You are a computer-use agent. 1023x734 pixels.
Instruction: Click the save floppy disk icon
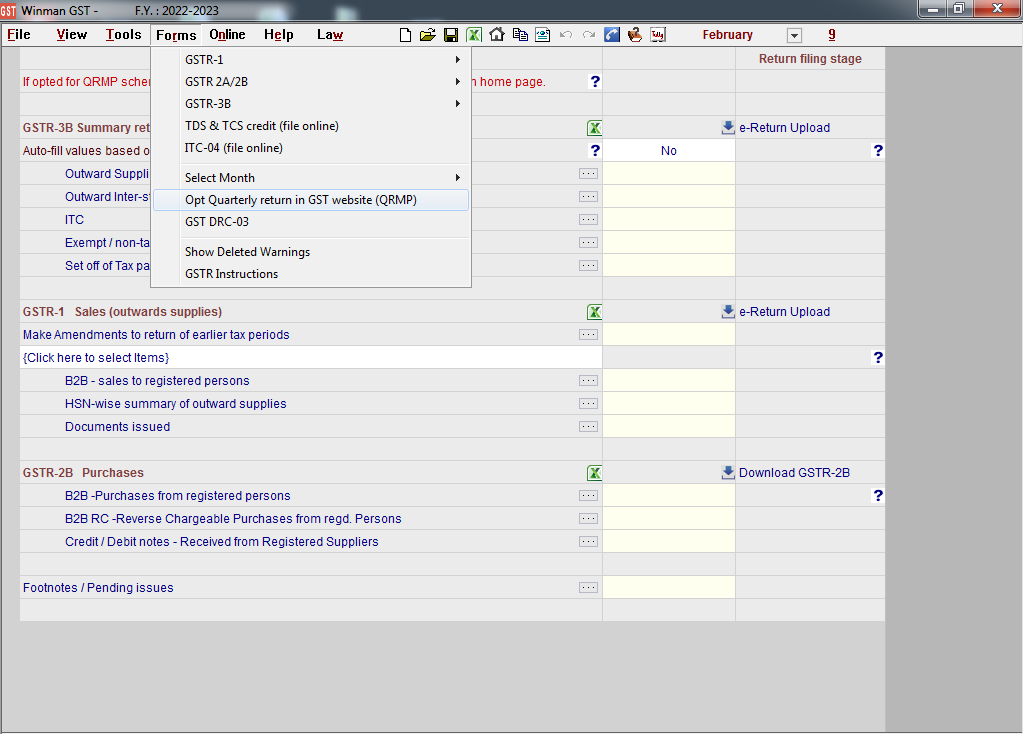pyautogui.click(x=451, y=35)
